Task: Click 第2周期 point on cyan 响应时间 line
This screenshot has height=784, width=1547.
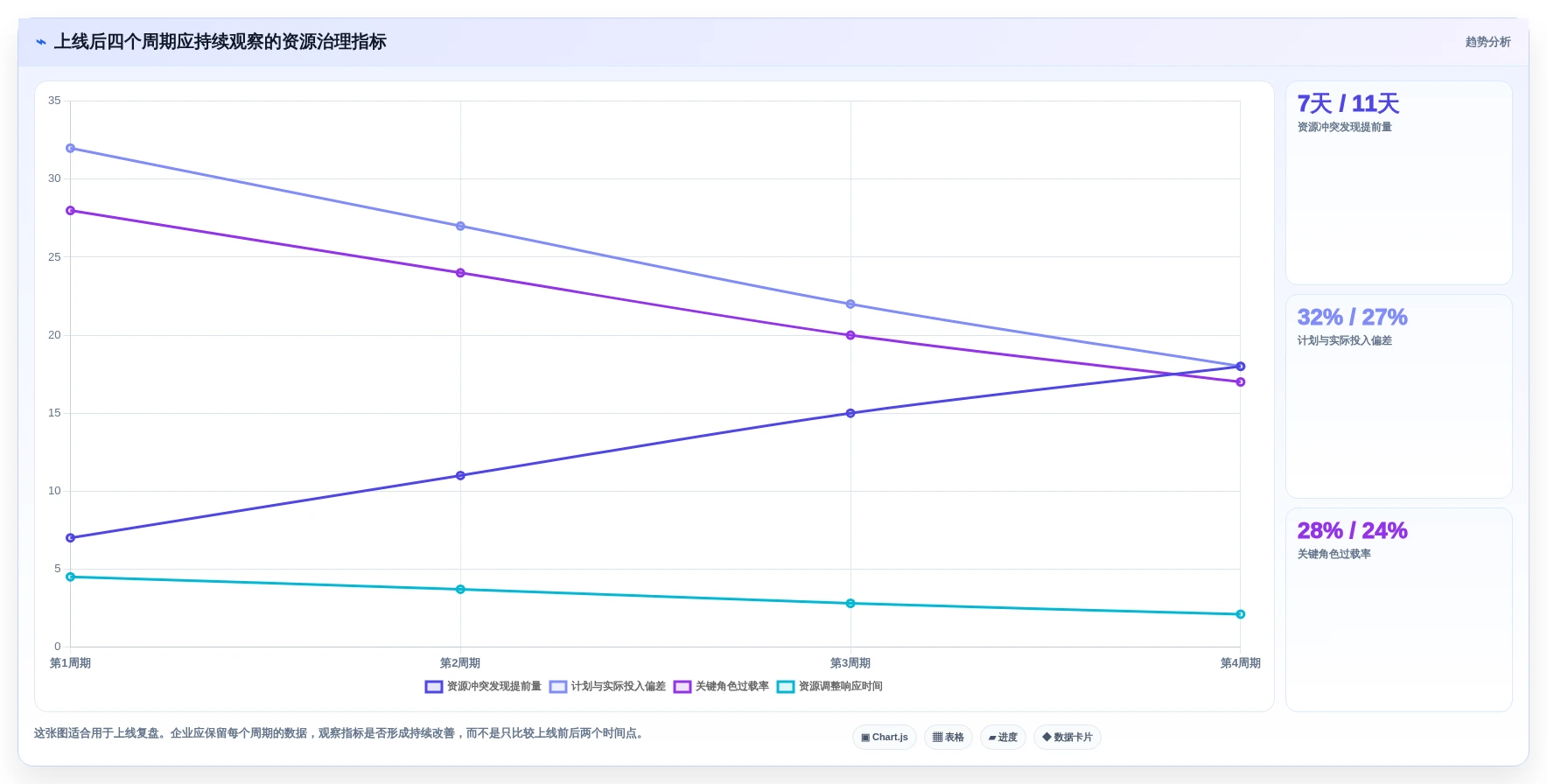Action: tap(460, 590)
